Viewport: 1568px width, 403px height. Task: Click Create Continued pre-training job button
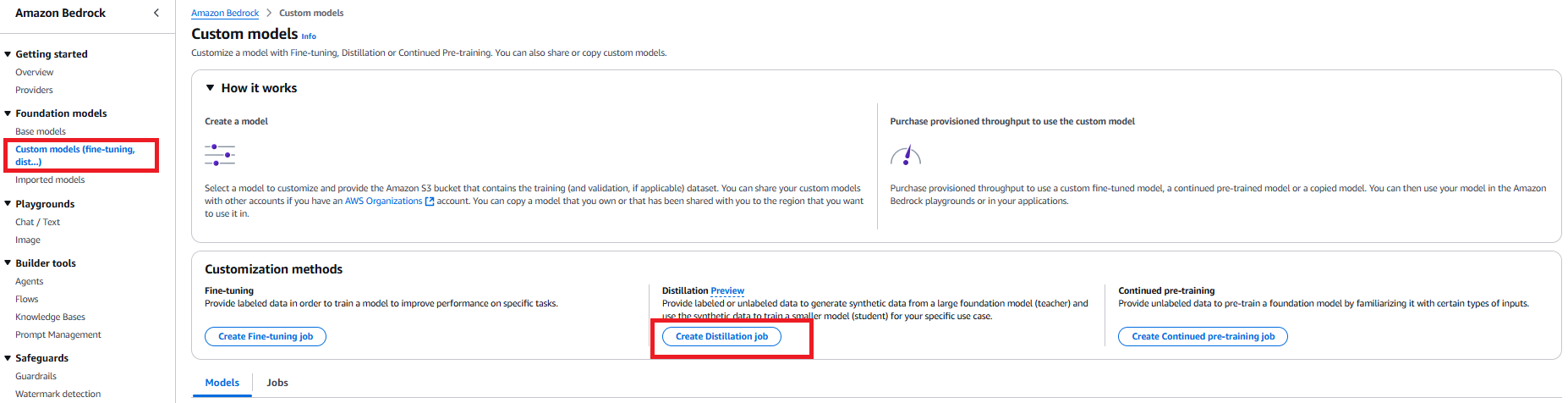pos(1203,336)
